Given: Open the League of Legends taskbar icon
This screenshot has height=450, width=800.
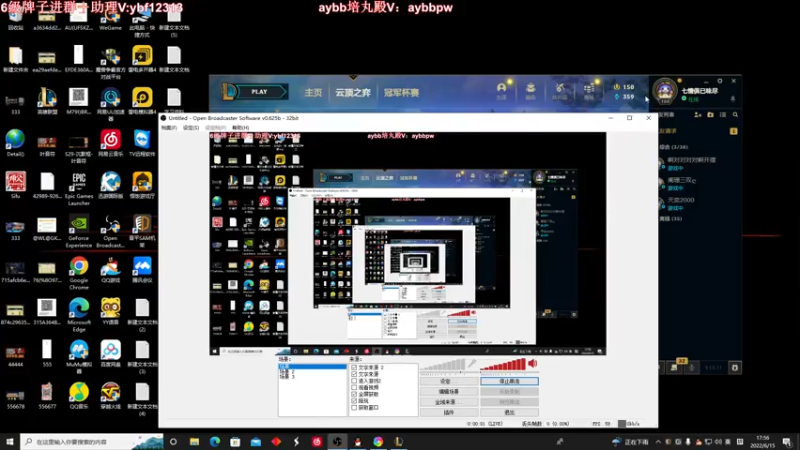Looking at the screenshot, I should point(398,441).
